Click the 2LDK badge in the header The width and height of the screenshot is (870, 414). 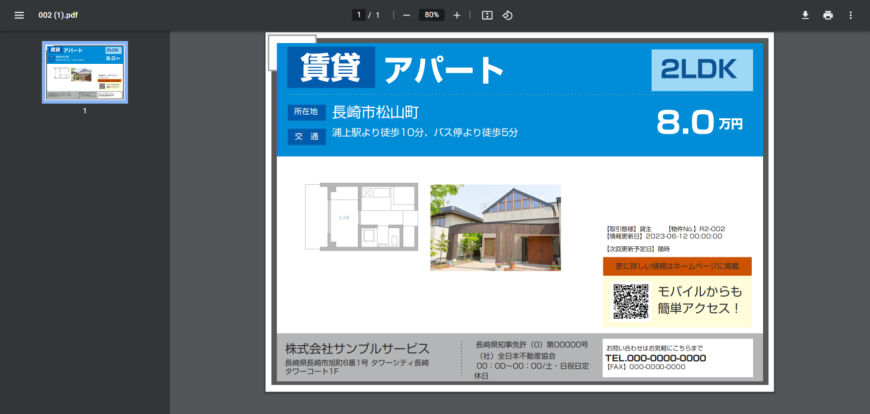[x=700, y=69]
